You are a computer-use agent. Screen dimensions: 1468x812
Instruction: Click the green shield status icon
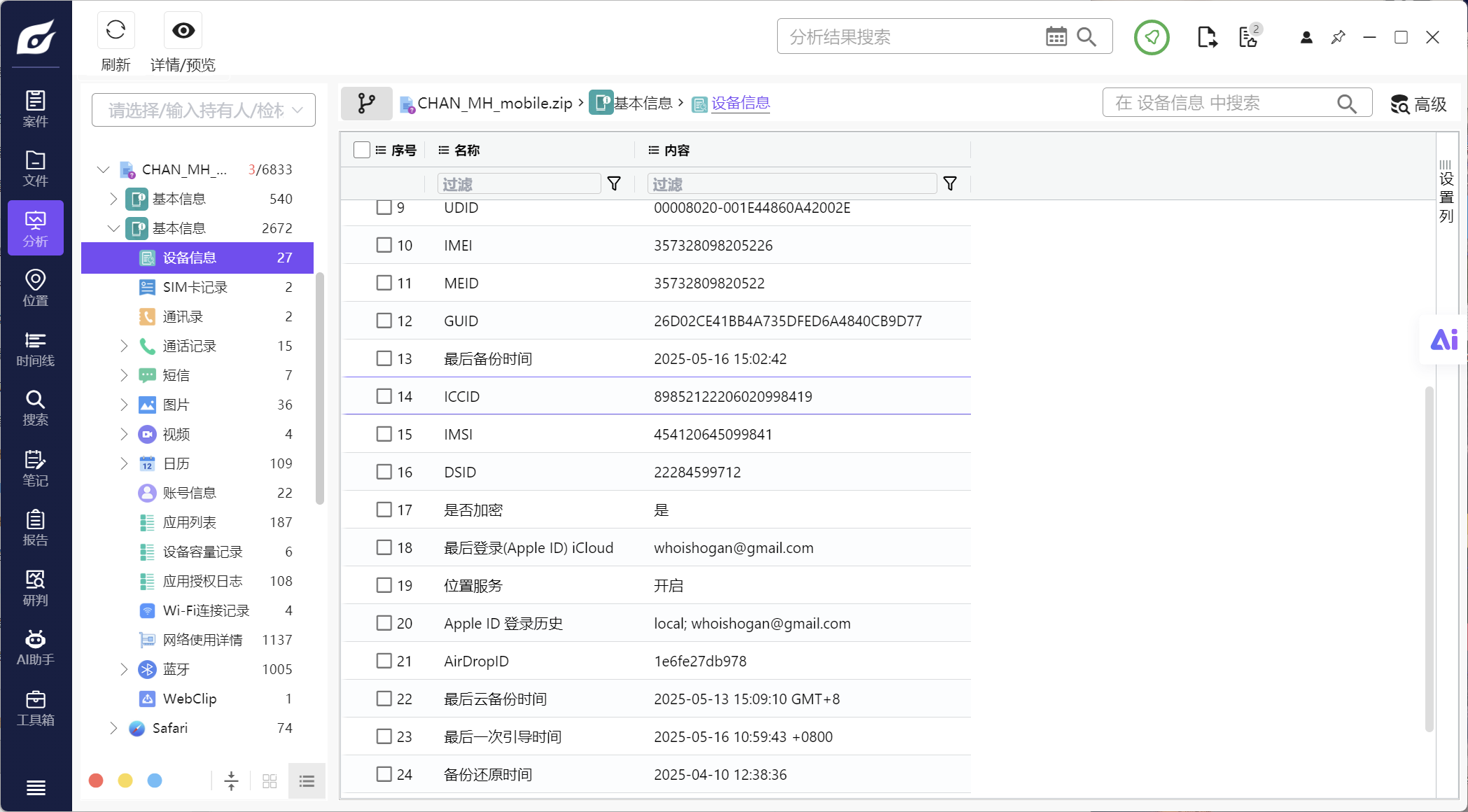1152,37
